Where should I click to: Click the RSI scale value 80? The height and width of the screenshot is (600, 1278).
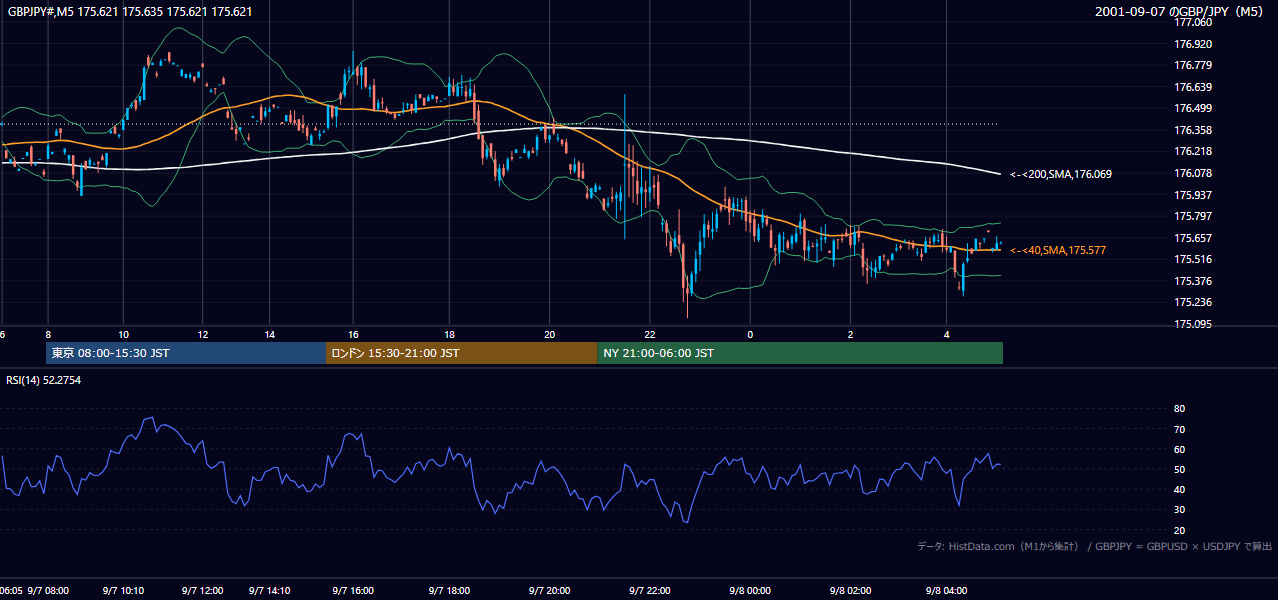click(x=1180, y=409)
